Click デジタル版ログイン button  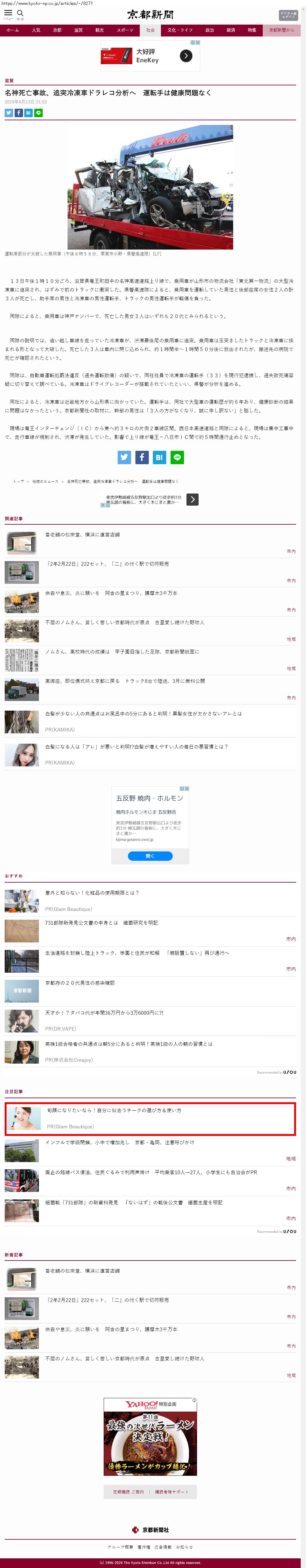pyautogui.click(x=288, y=15)
